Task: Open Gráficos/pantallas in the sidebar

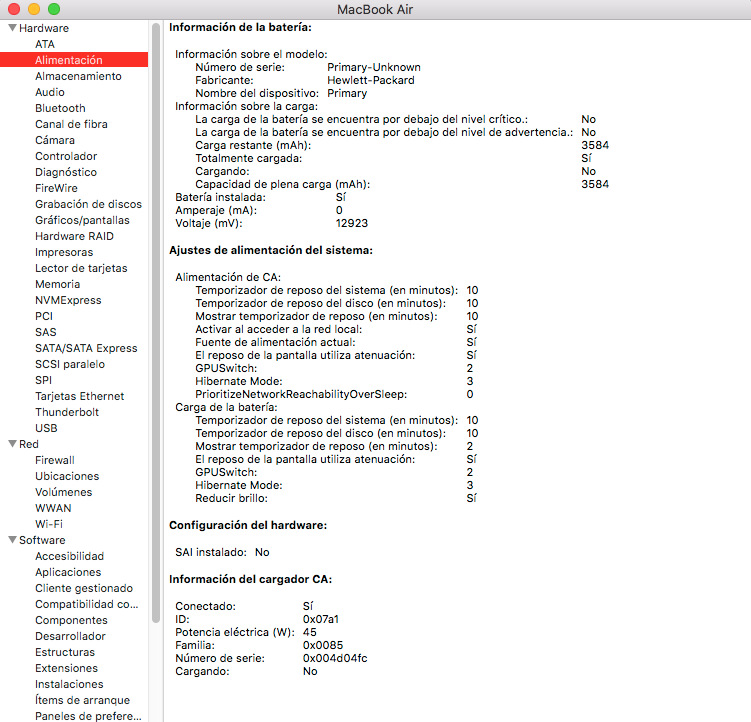Action: pyautogui.click(x=82, y=220)
